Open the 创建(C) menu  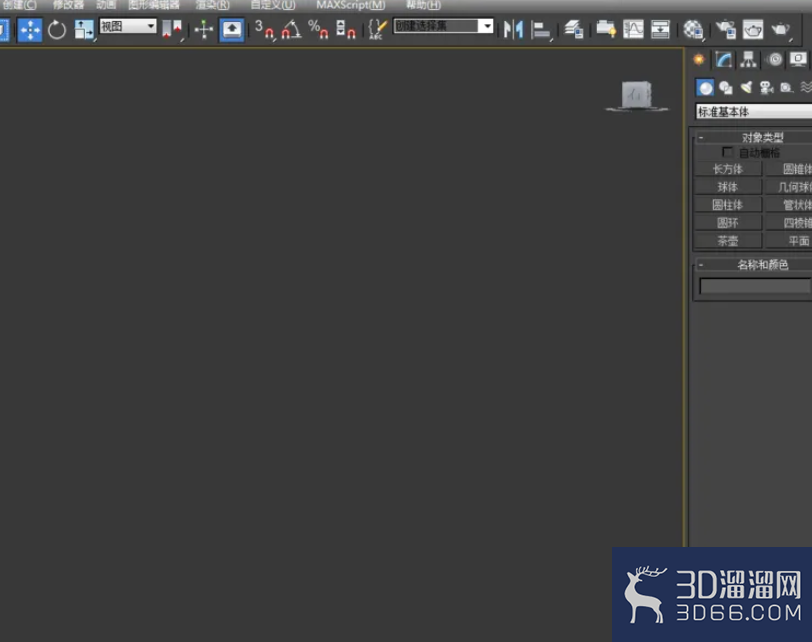pyautogui.click(x=19, y=5)
